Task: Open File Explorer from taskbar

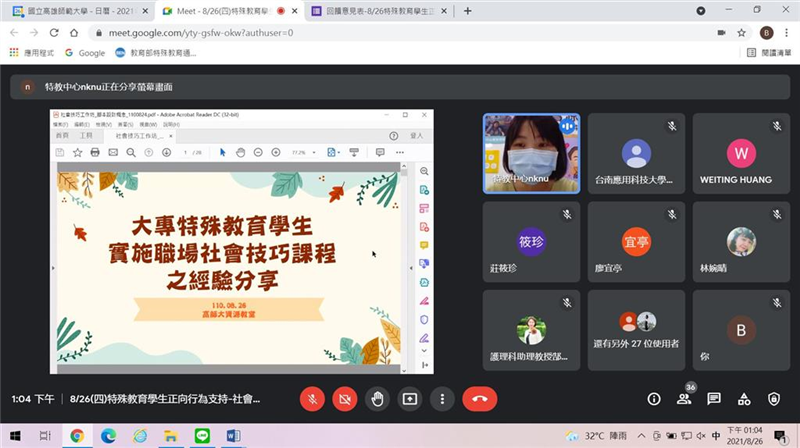Action: point(170,436)
